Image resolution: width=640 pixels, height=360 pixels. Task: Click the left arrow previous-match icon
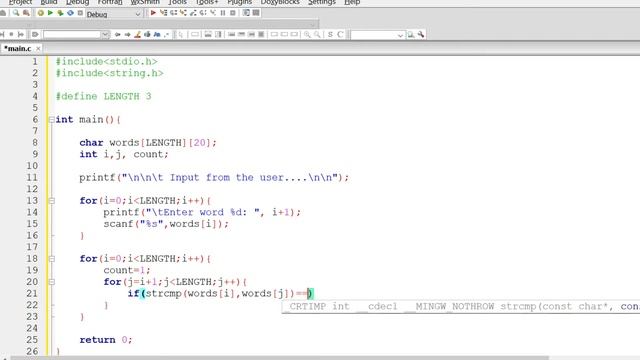click(118, 35)
